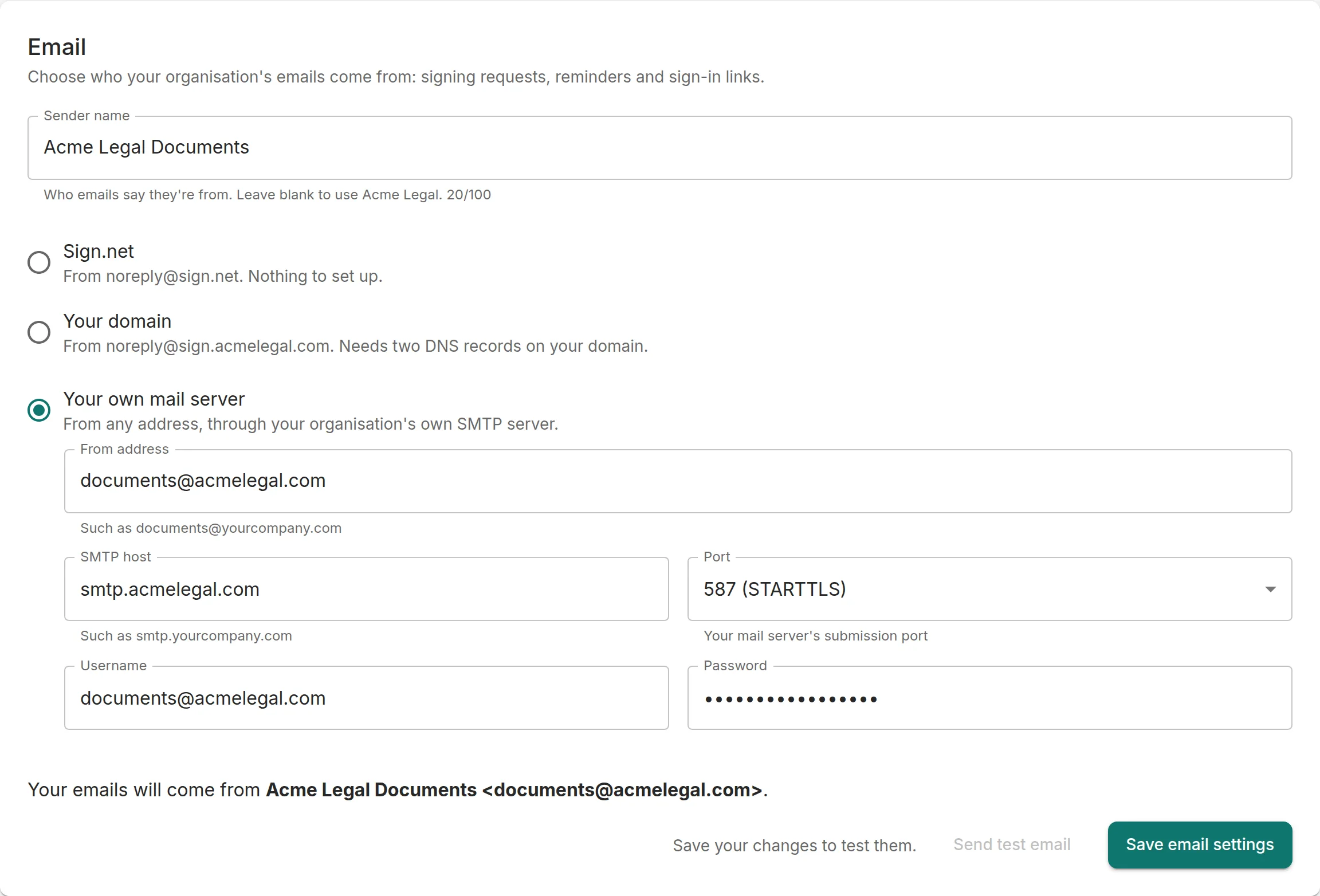
Task: Click the Sender name input field
Action: coord(659,148)
